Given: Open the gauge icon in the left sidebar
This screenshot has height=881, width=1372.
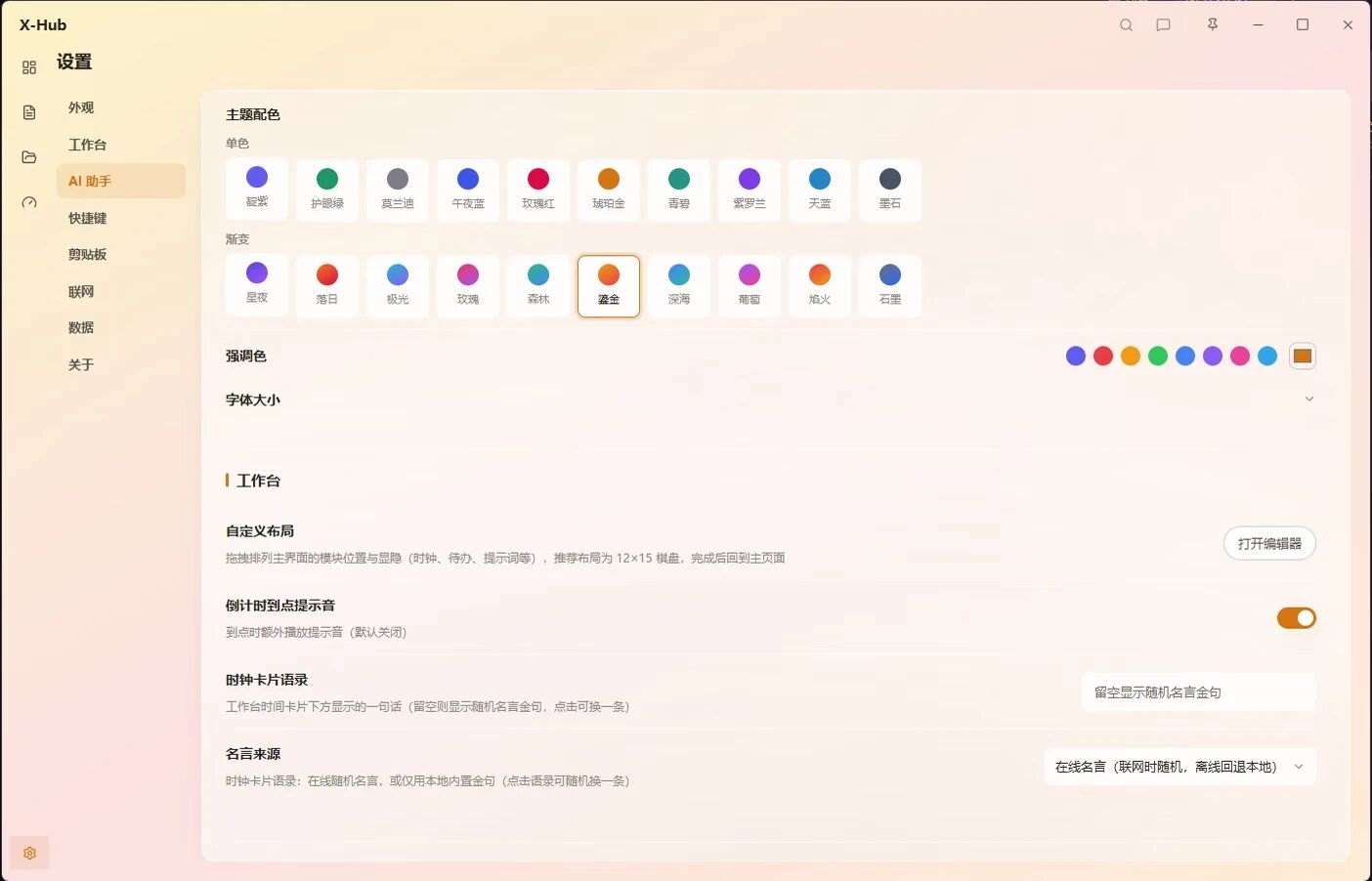Looking at the screenshot, I should pos(29,202).
